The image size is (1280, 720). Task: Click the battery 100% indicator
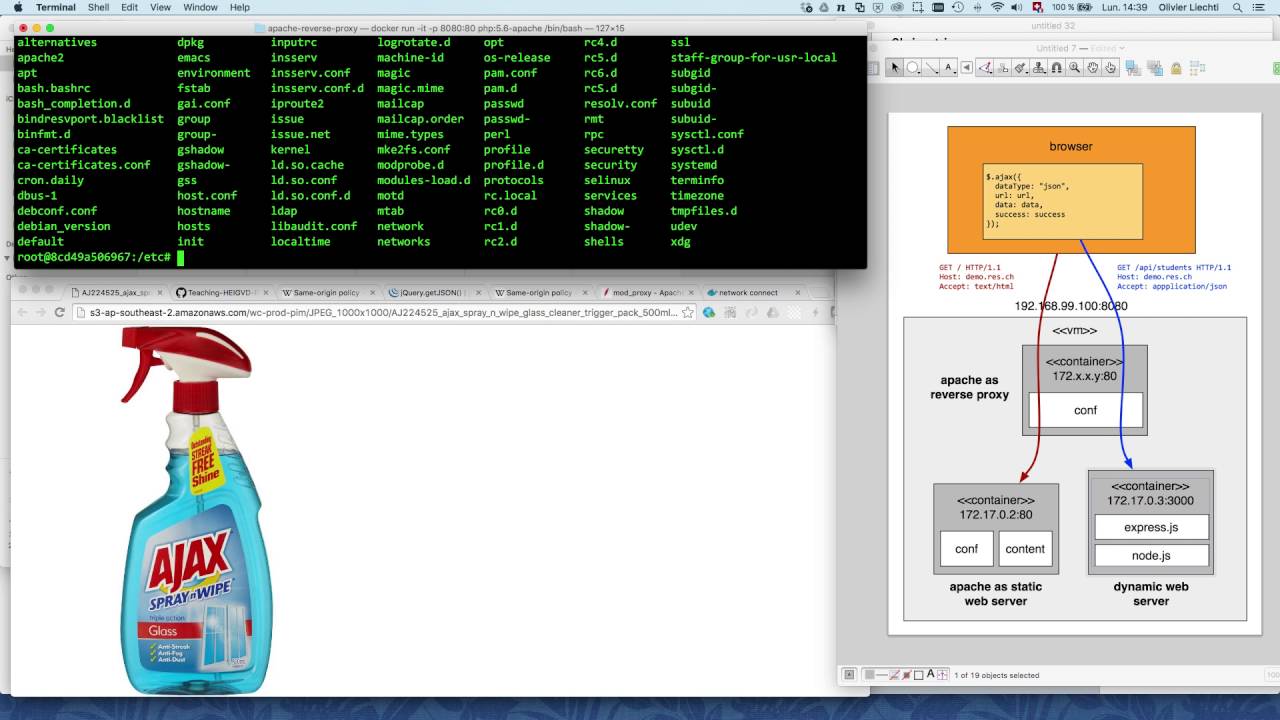1072,7
